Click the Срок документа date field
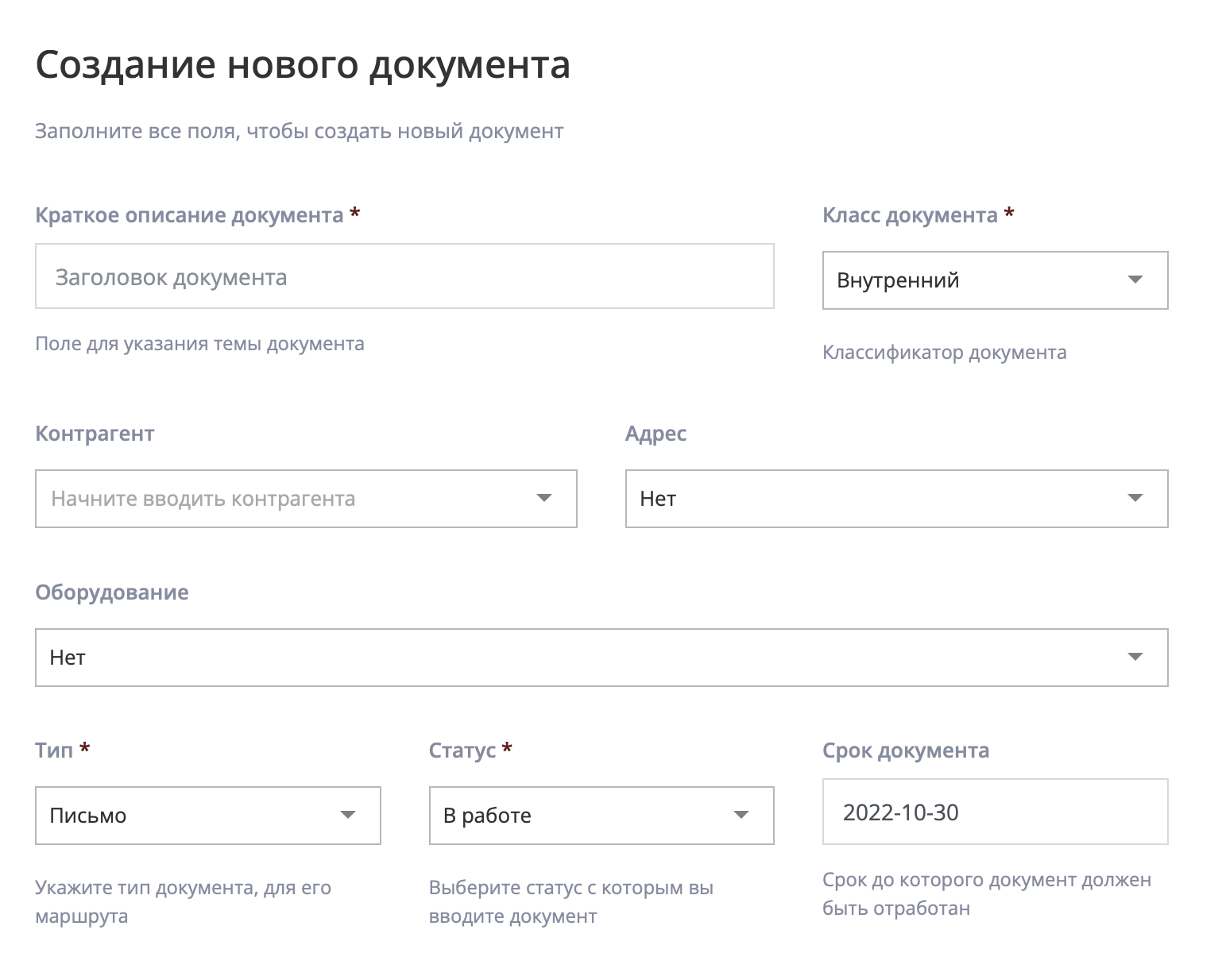Screen dimensions: 1222x980 click(994, 812)
